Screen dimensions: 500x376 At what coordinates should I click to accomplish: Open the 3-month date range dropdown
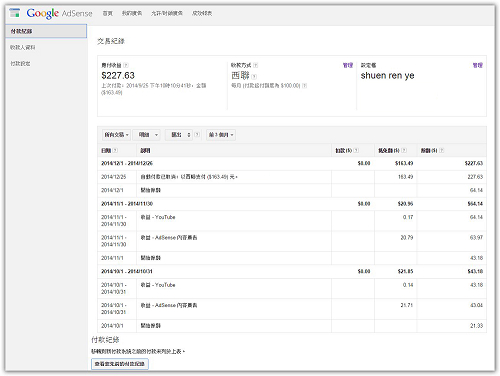[221, 135]
